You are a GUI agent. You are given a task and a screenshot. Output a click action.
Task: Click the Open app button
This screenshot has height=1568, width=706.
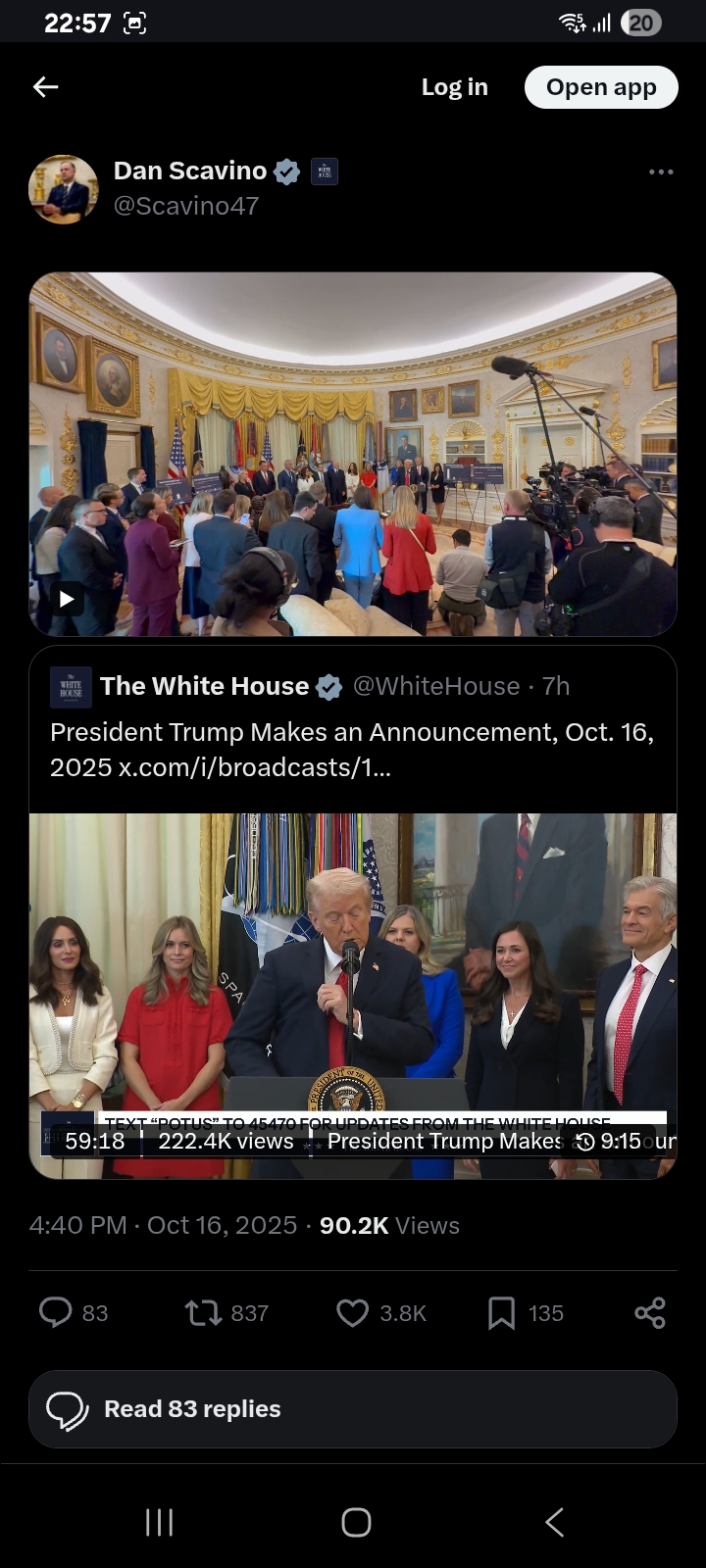(601, 87)
